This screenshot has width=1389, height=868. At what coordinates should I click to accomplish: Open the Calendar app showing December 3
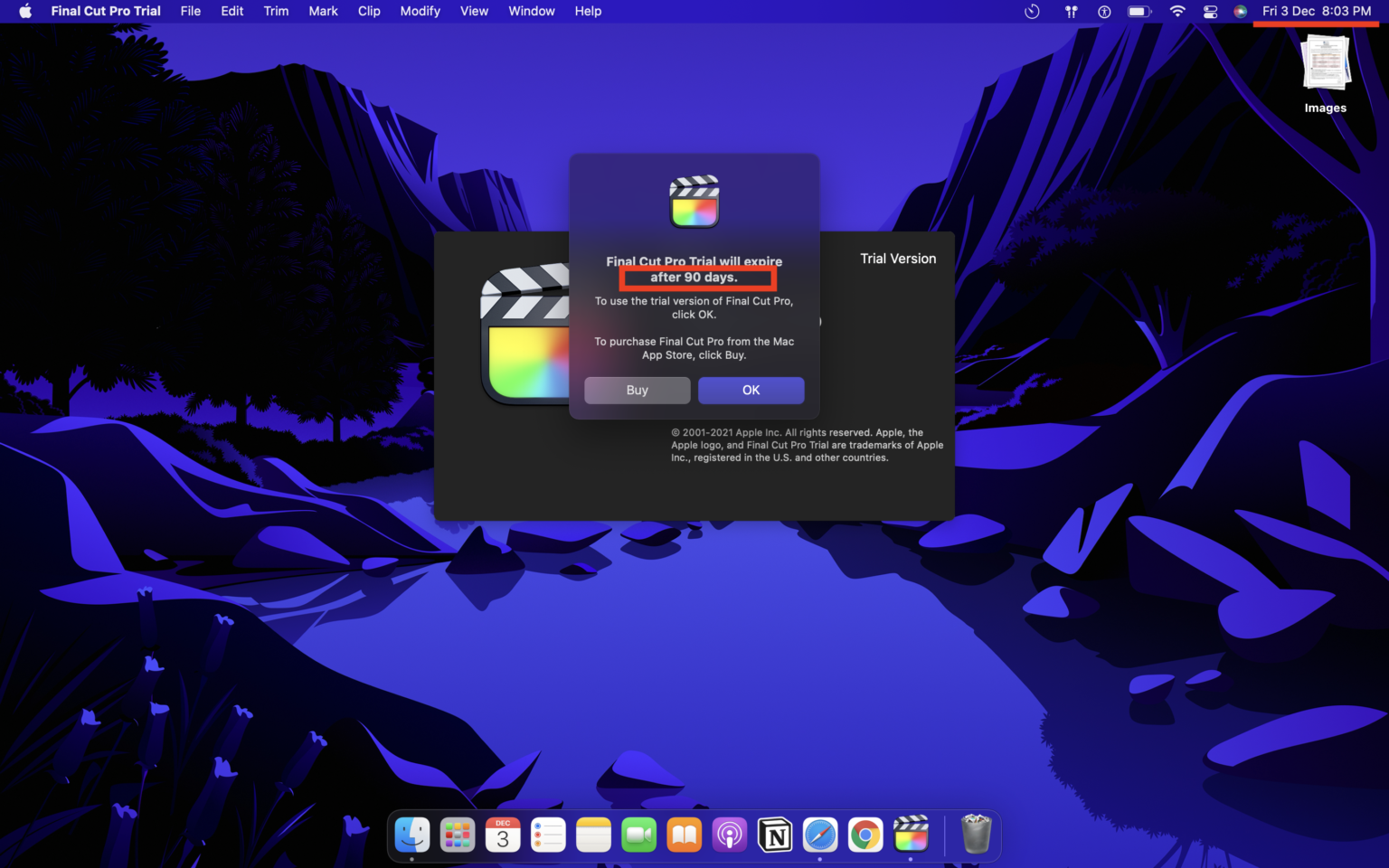pyautogui.click(x=503, y=834)
